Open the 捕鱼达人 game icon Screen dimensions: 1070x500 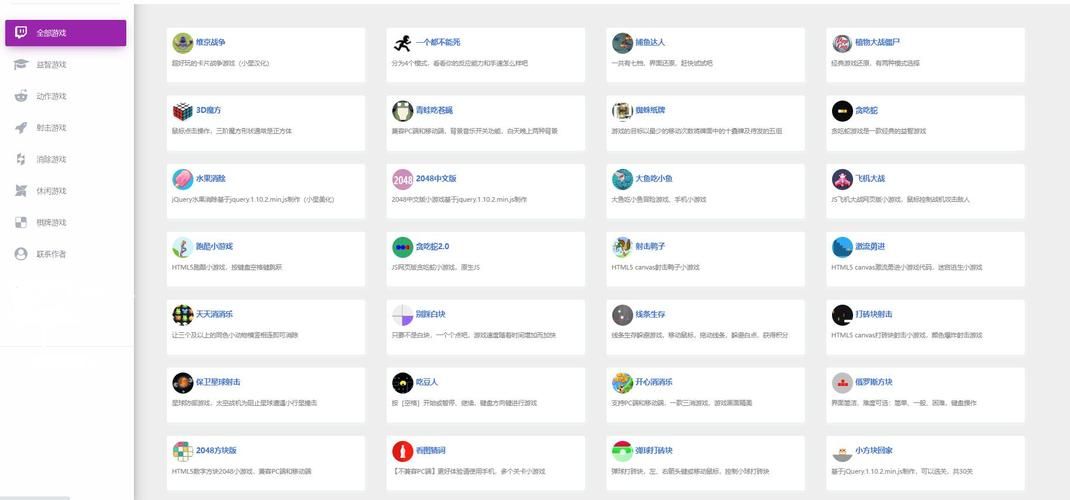pyautogui.click(x=622, y=43)
